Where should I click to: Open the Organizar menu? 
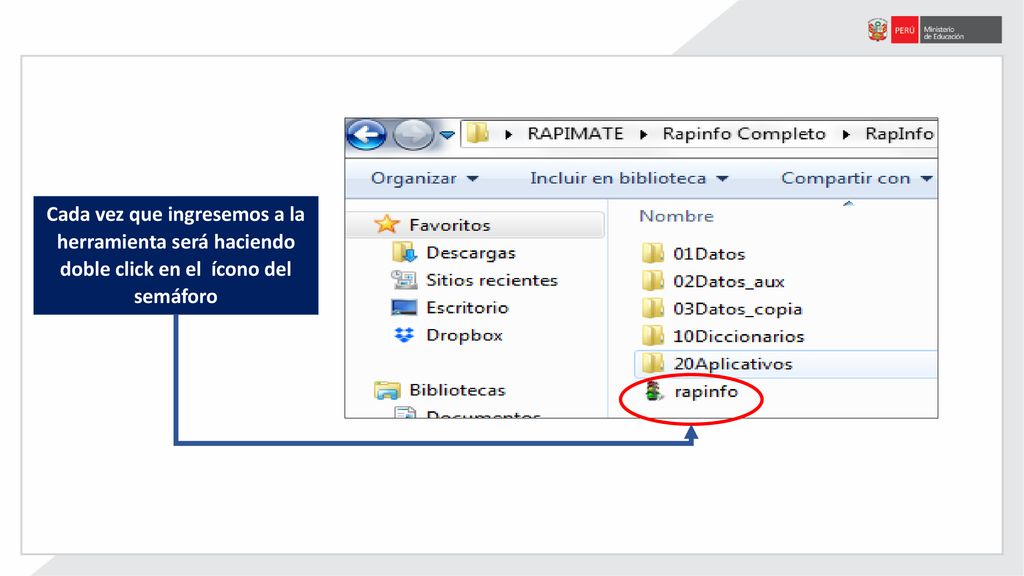pyautogui.click(x=424, y=178)
